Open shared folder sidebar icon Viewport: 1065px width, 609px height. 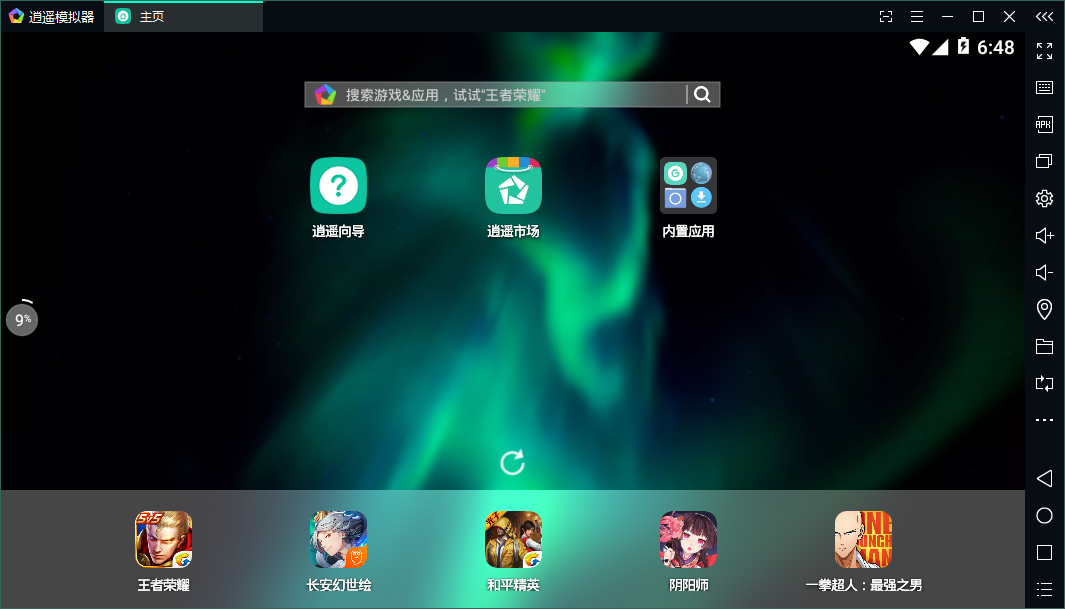tap(1044, 346)
